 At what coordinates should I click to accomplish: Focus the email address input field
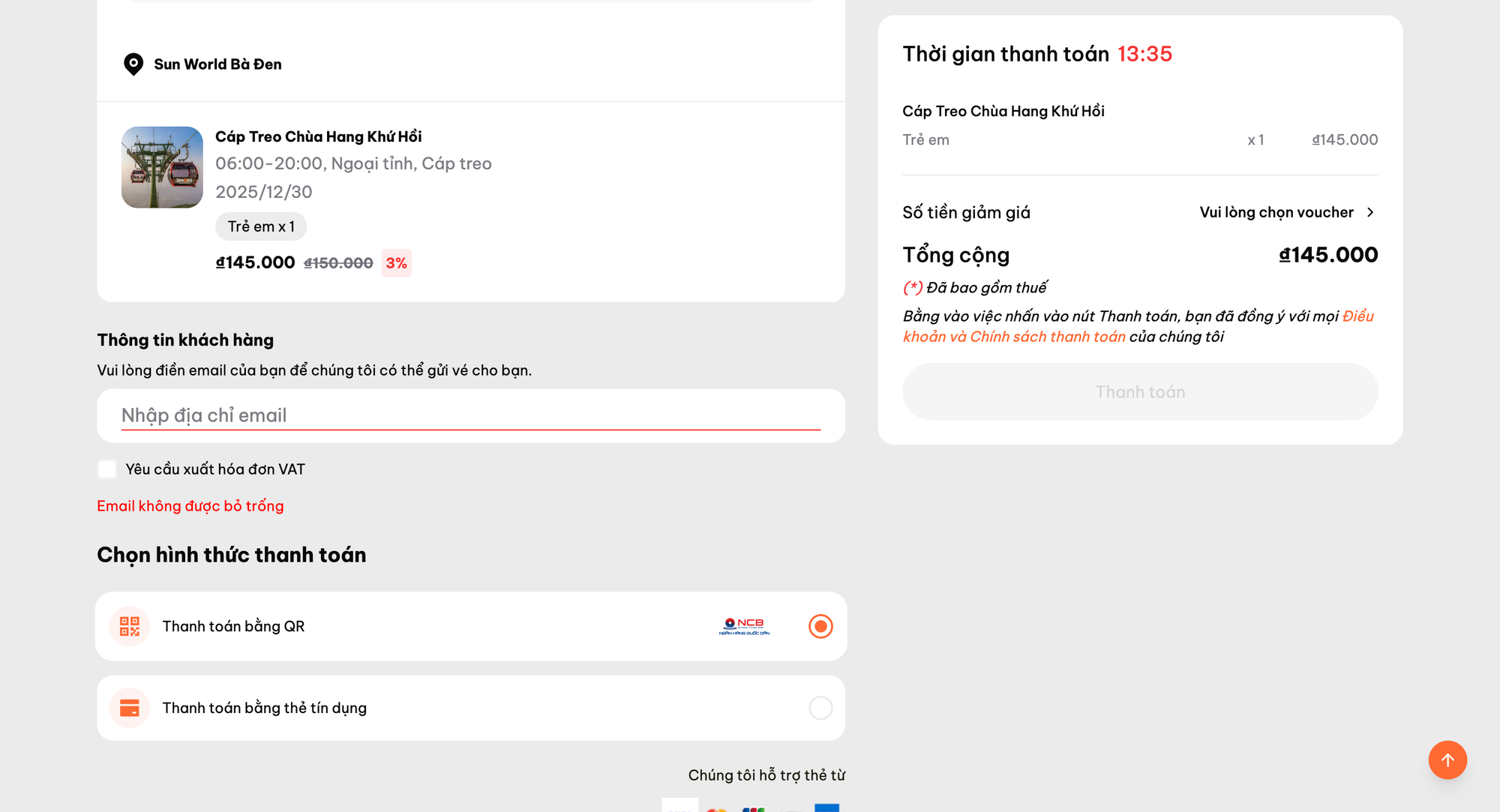click(470, 415)
